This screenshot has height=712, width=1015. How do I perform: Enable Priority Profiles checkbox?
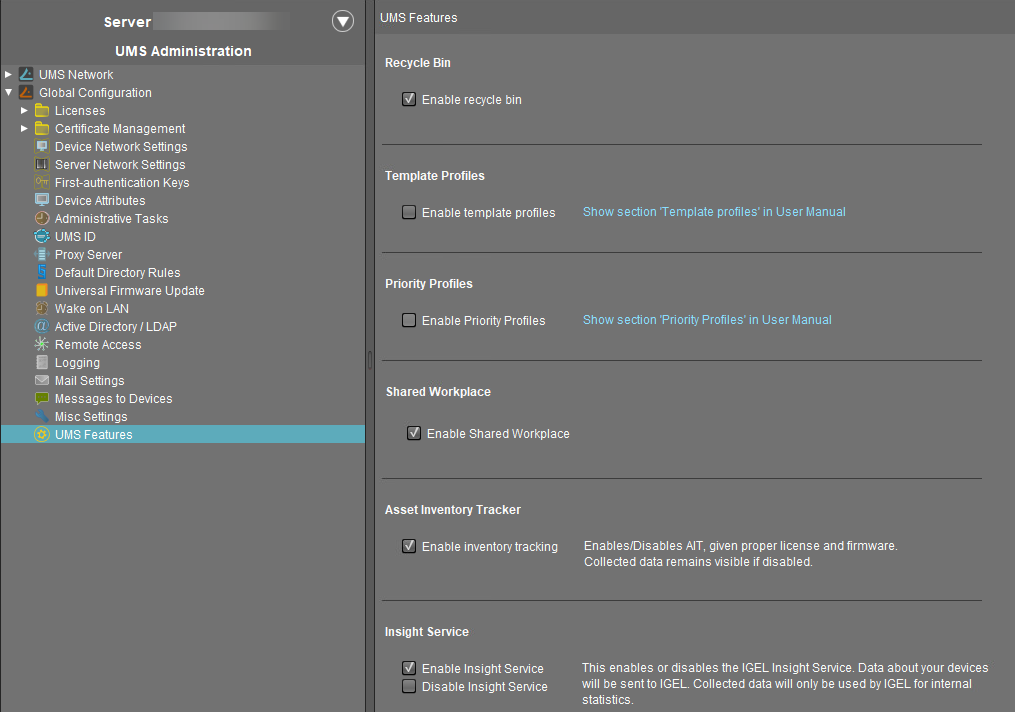coord(409,321)
